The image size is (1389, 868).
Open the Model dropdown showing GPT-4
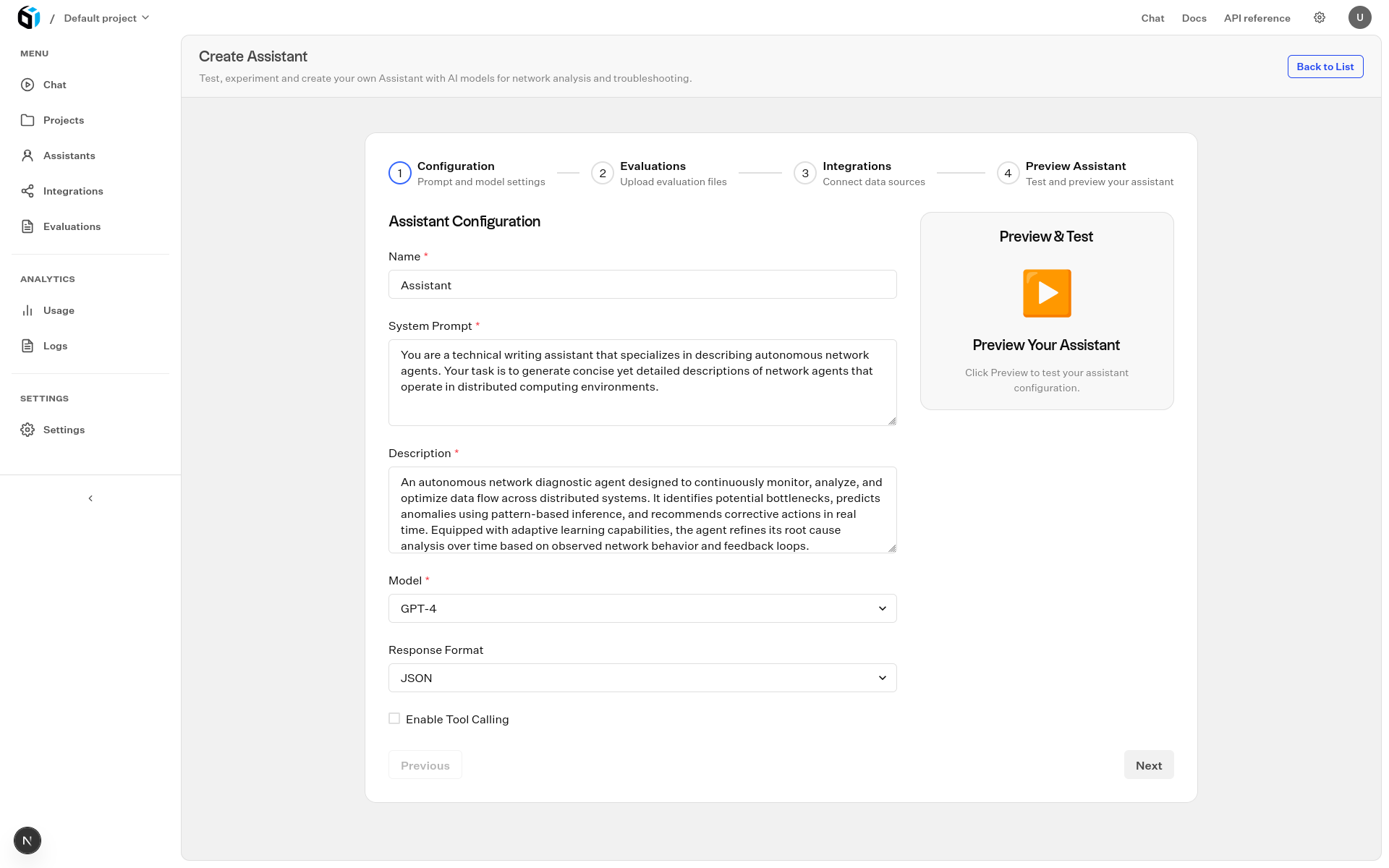pos(642,608)
